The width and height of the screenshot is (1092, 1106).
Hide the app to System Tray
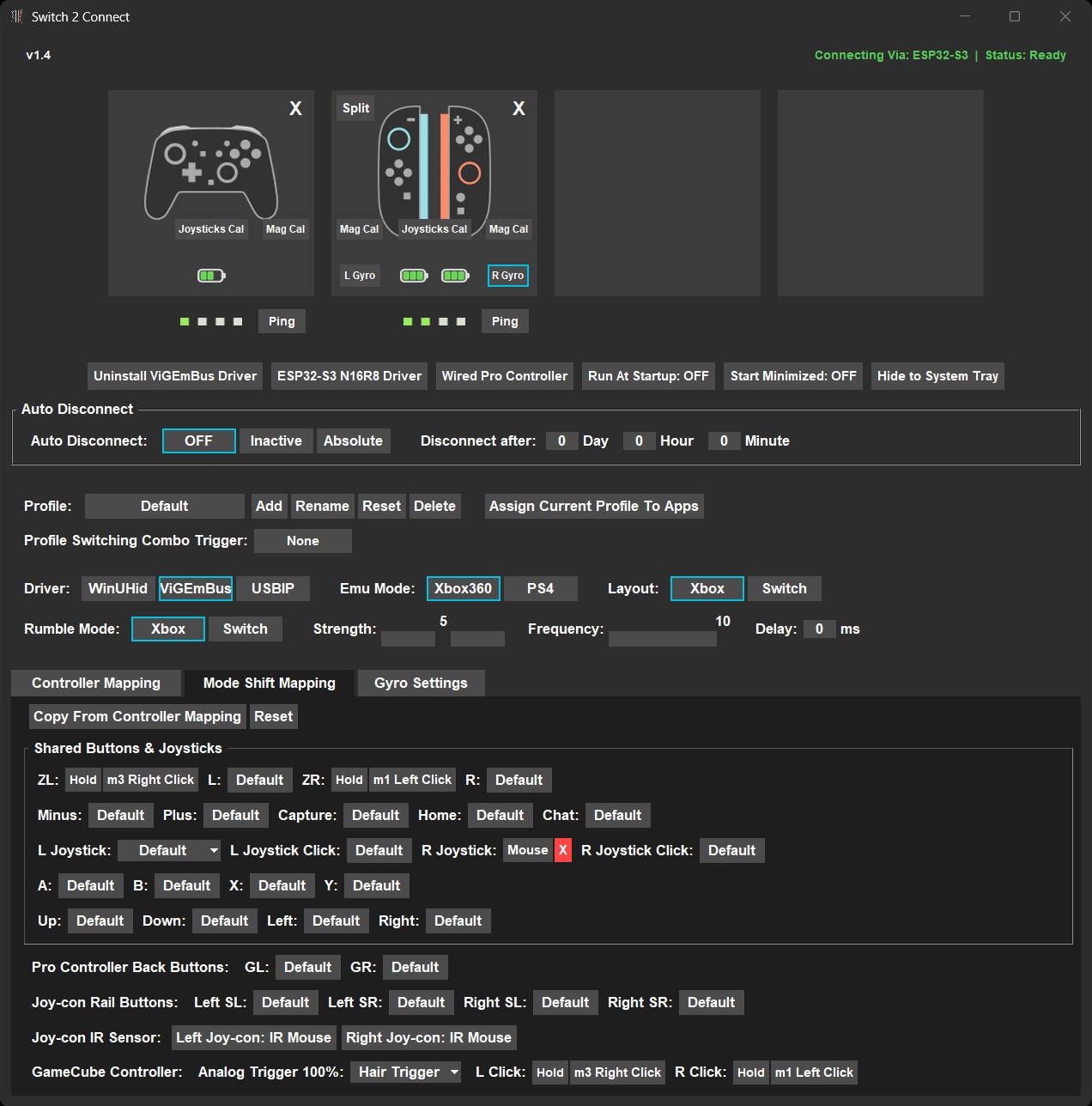[x=937, y=376]
